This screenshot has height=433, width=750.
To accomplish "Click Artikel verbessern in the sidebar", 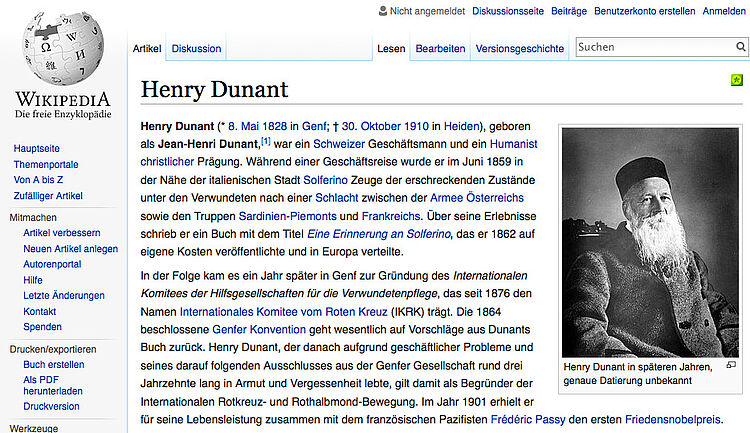I will [x=62, y=233].
